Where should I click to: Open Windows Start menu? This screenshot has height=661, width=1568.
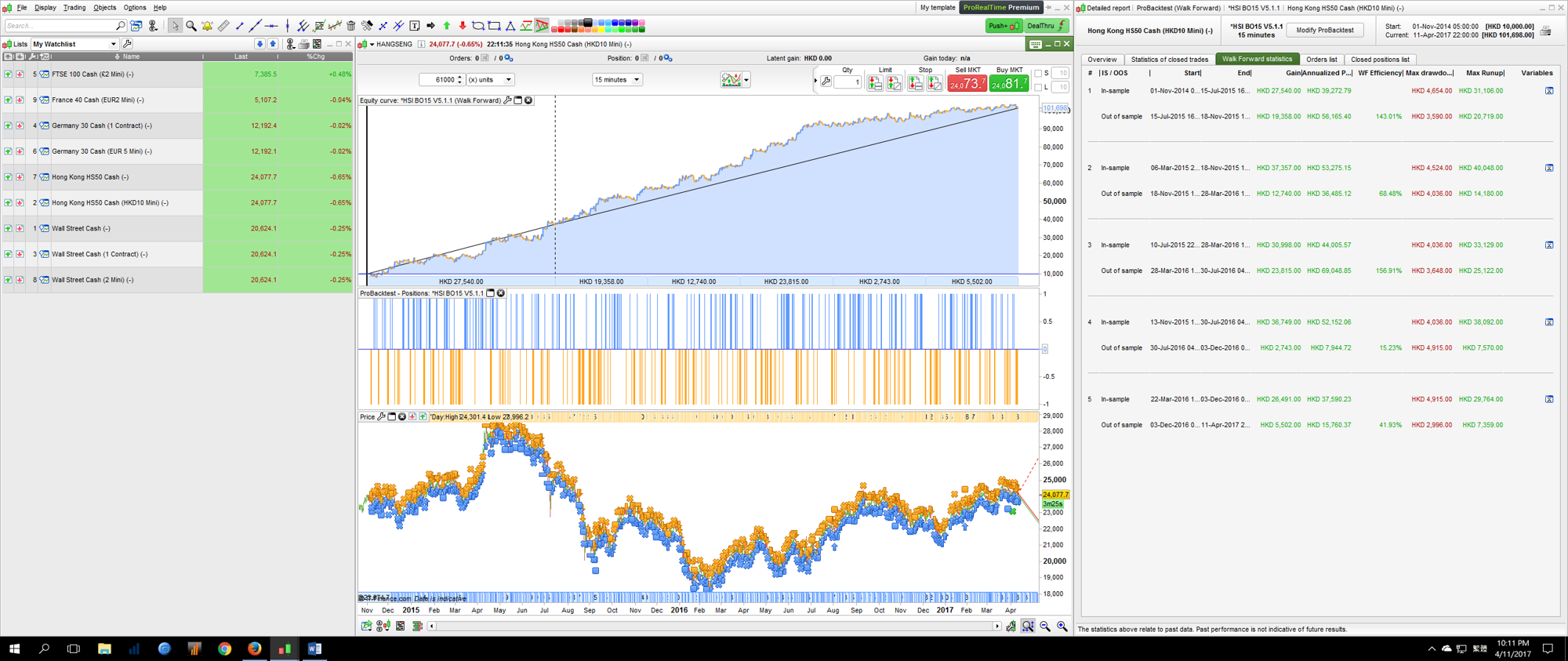tap(14, 648)
